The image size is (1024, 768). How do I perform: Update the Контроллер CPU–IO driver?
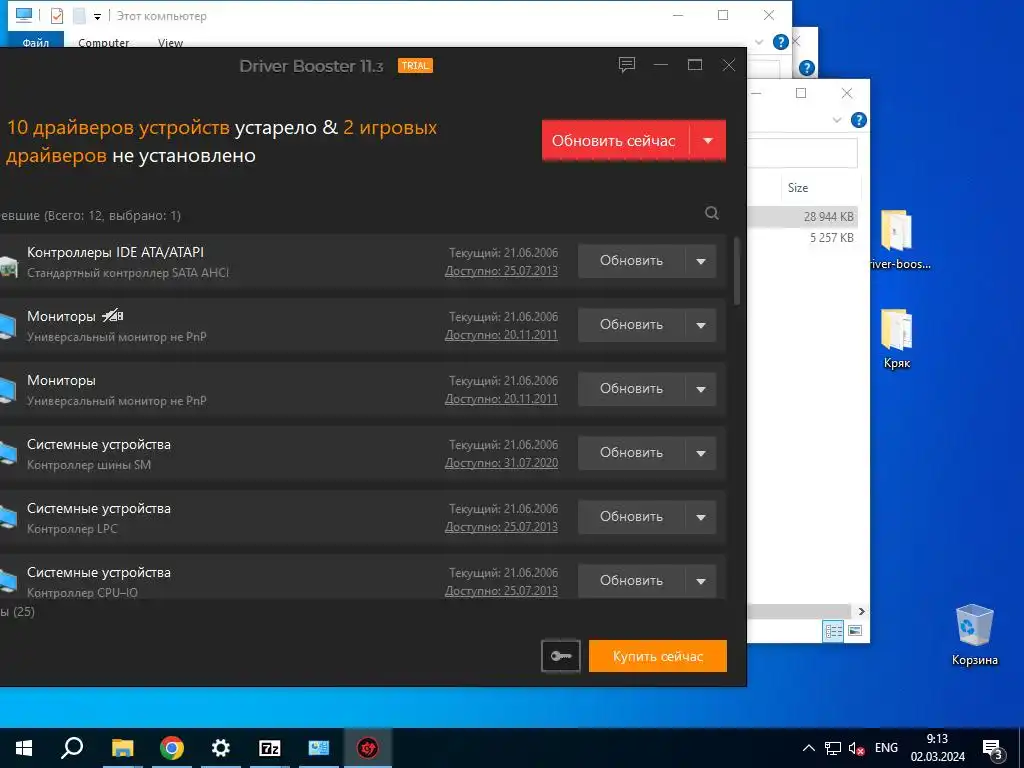(632, 581)
